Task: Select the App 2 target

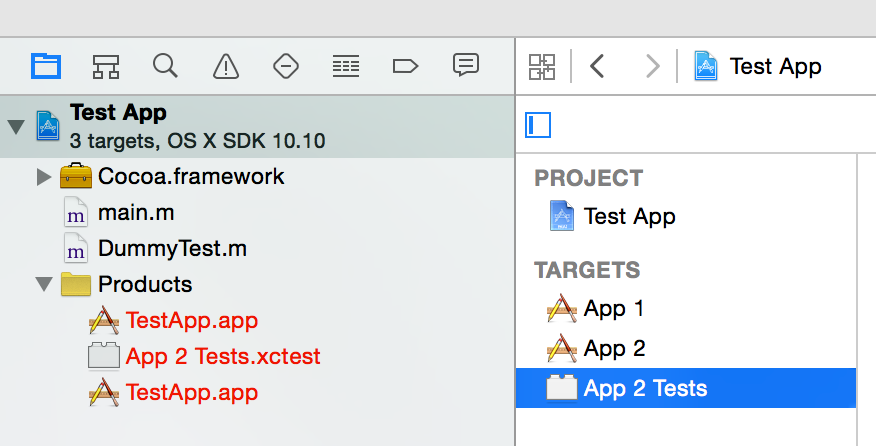Action: [x=615, y=348]
